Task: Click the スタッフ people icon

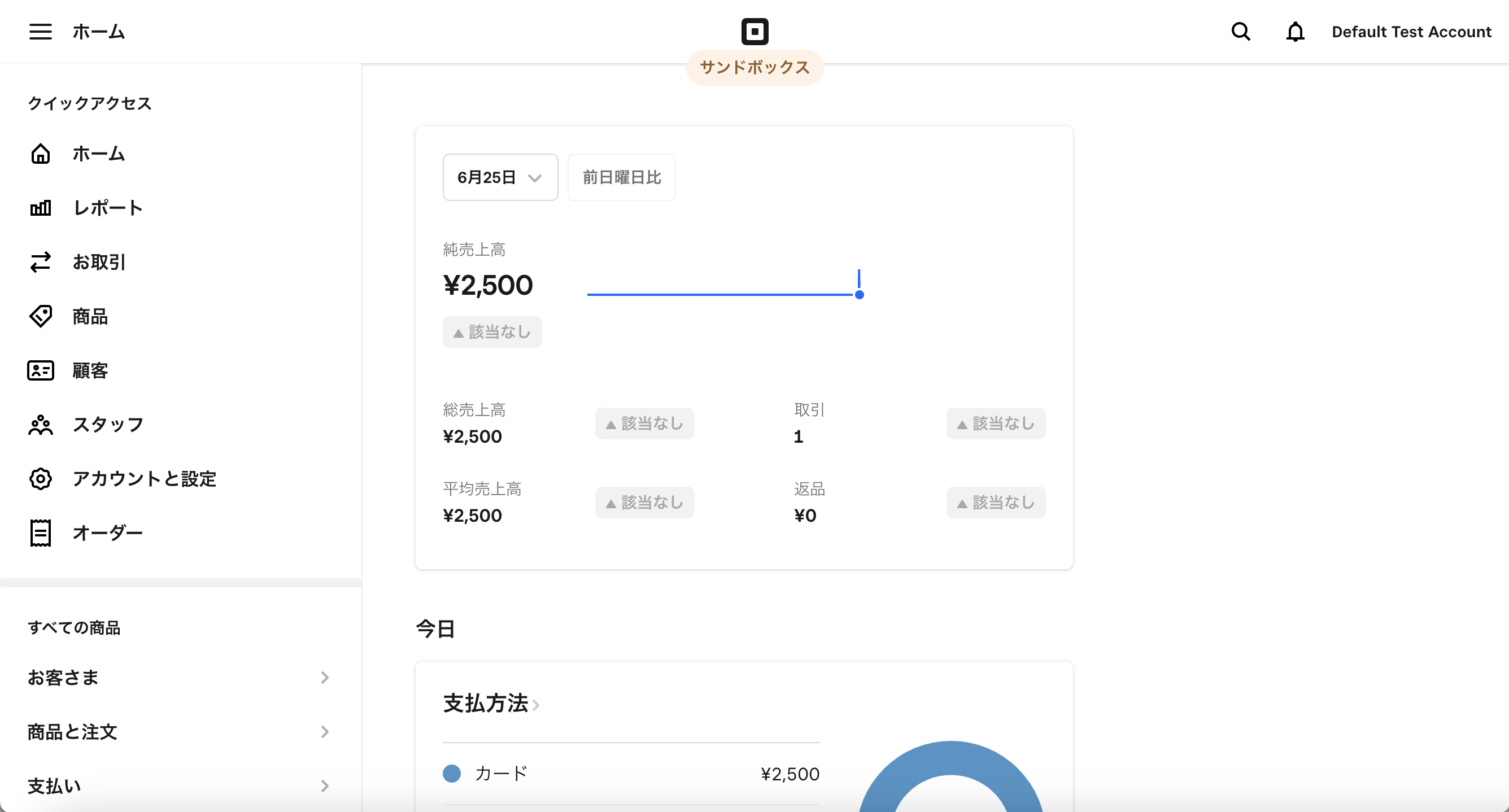Action: [x=41, y=425]
